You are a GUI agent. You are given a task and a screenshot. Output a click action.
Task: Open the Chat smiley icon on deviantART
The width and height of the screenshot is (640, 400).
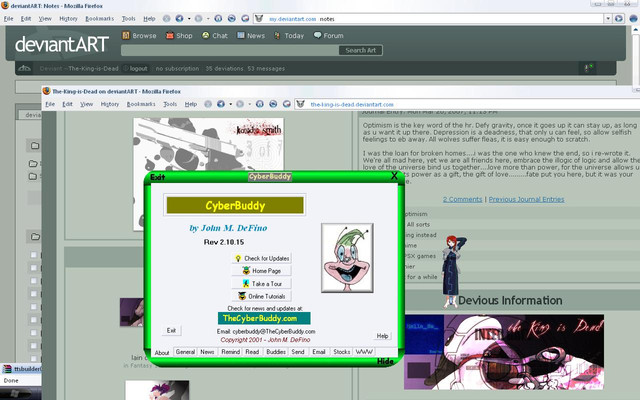pyautogui.click(x=206, y=36)
